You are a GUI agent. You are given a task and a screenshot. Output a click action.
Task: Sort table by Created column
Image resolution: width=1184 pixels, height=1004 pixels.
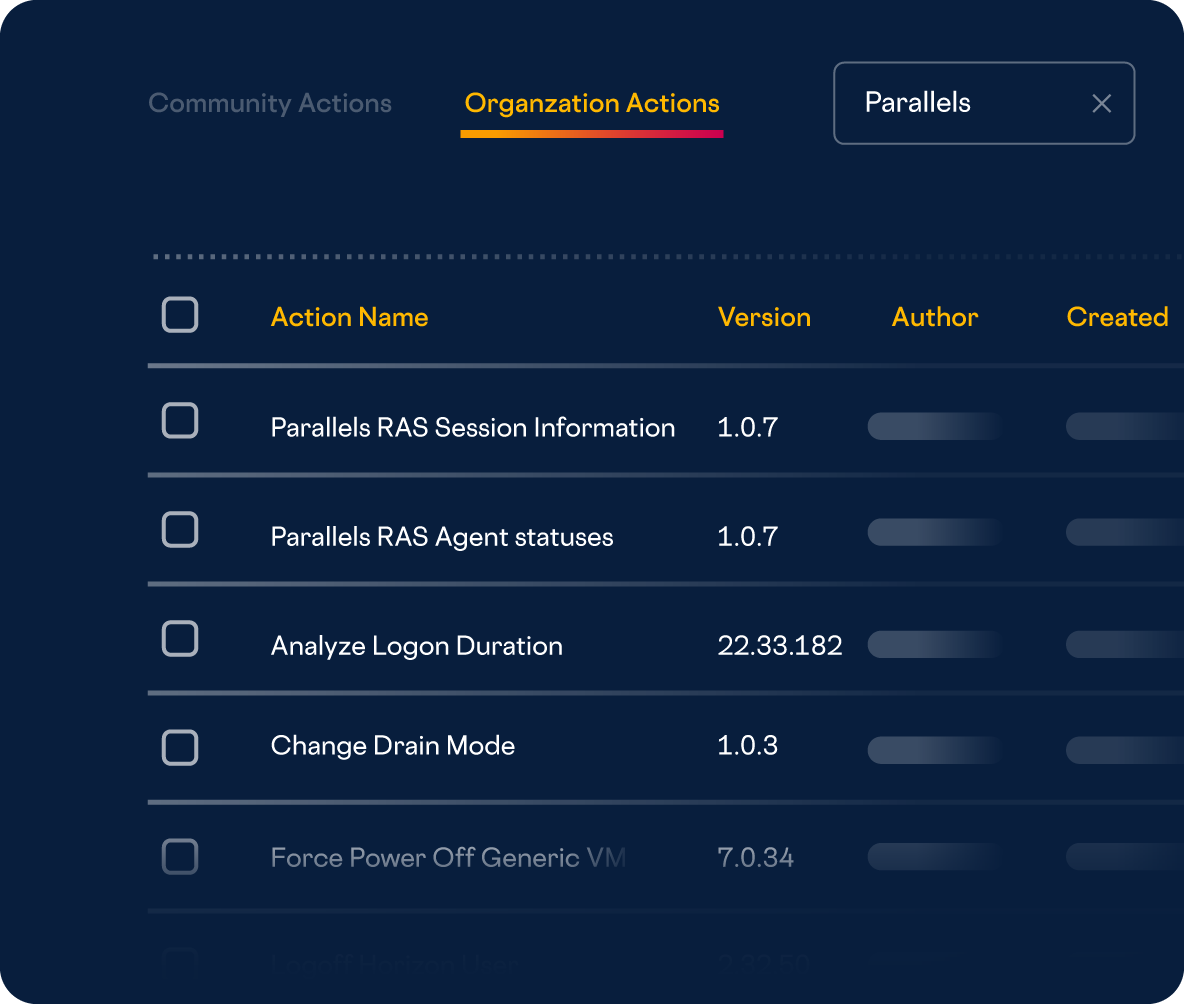[1117, 317]
